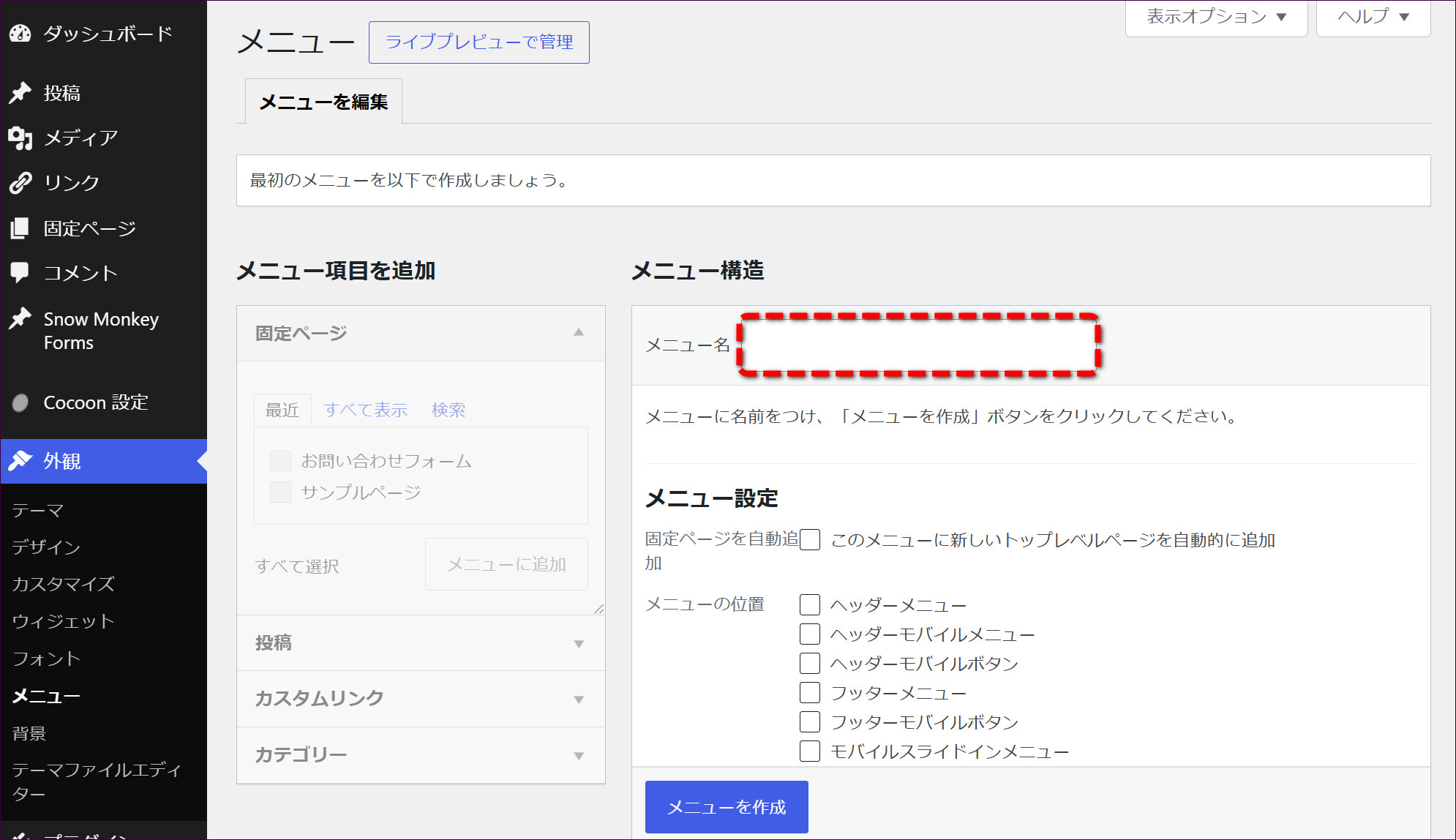The image size is (1456, 840).
Task: Switch to 検索 tab
Action: click(449, 410)
